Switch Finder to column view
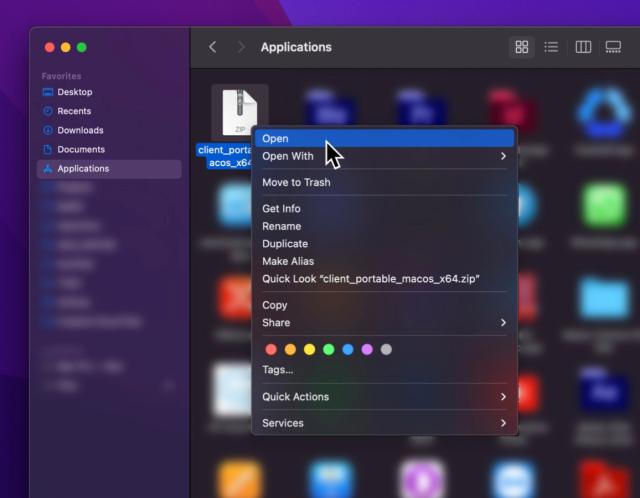The image size is (640, 498). [583, 47]
